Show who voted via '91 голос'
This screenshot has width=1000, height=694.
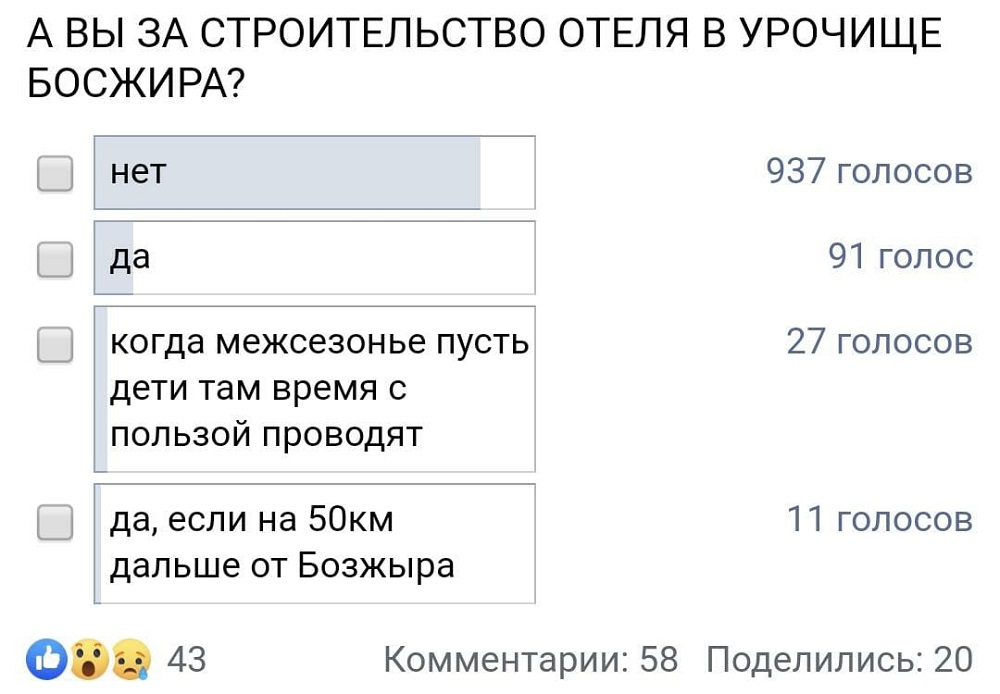900,258
